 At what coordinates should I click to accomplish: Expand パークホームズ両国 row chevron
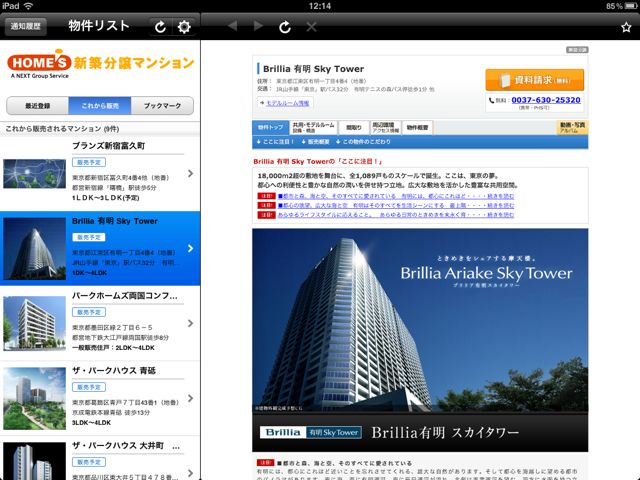click(x=190, y=323)
